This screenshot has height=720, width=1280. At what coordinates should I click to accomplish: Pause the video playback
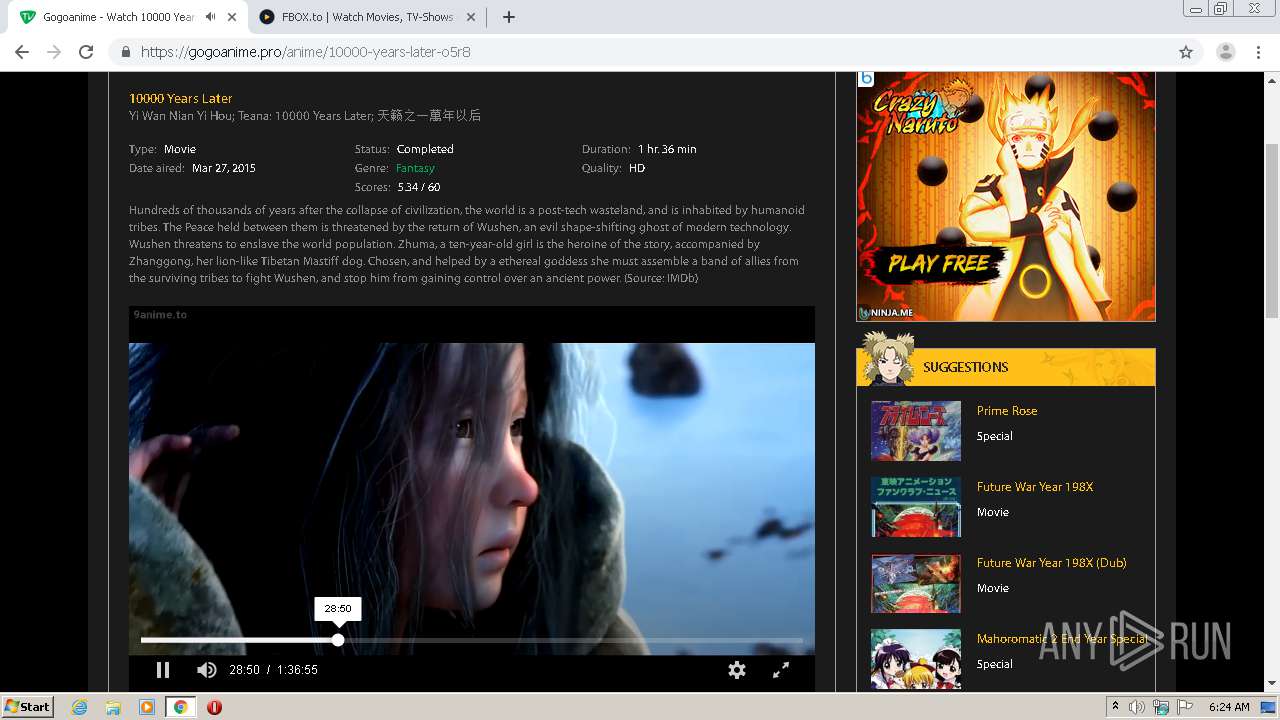[x=163, y=670]
